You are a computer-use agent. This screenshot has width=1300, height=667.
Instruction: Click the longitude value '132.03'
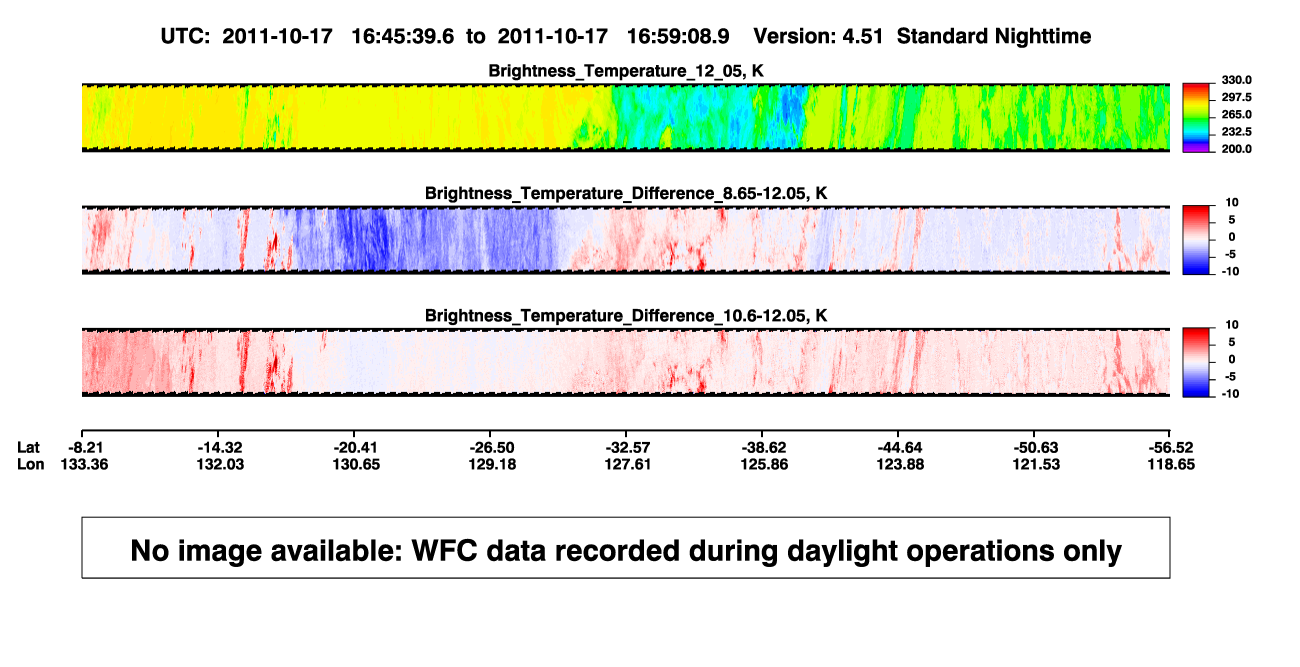tap(221, 464)
